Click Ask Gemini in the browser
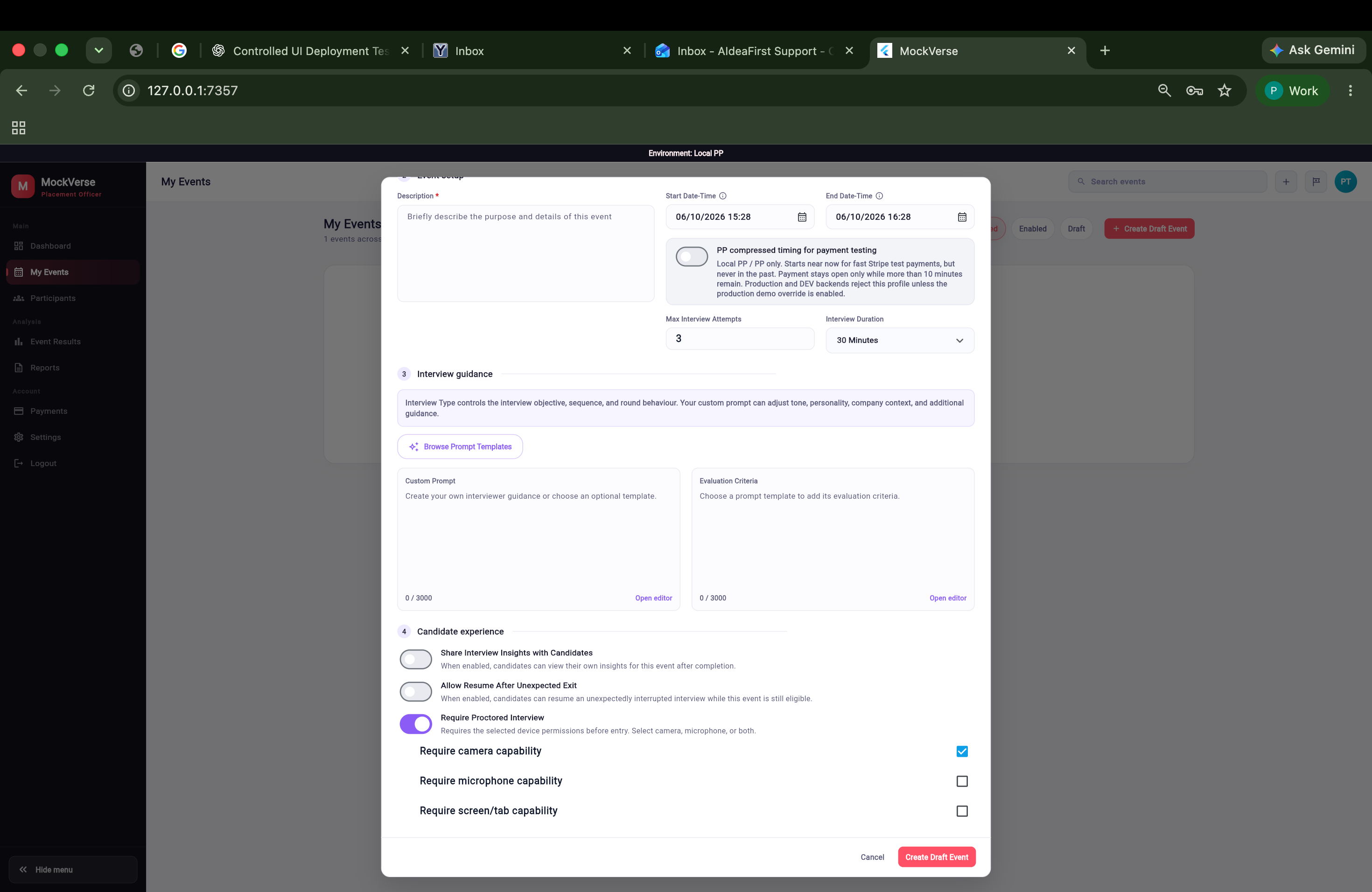The width and height of the screenshot is (1372, 892). click(1313, 50)
